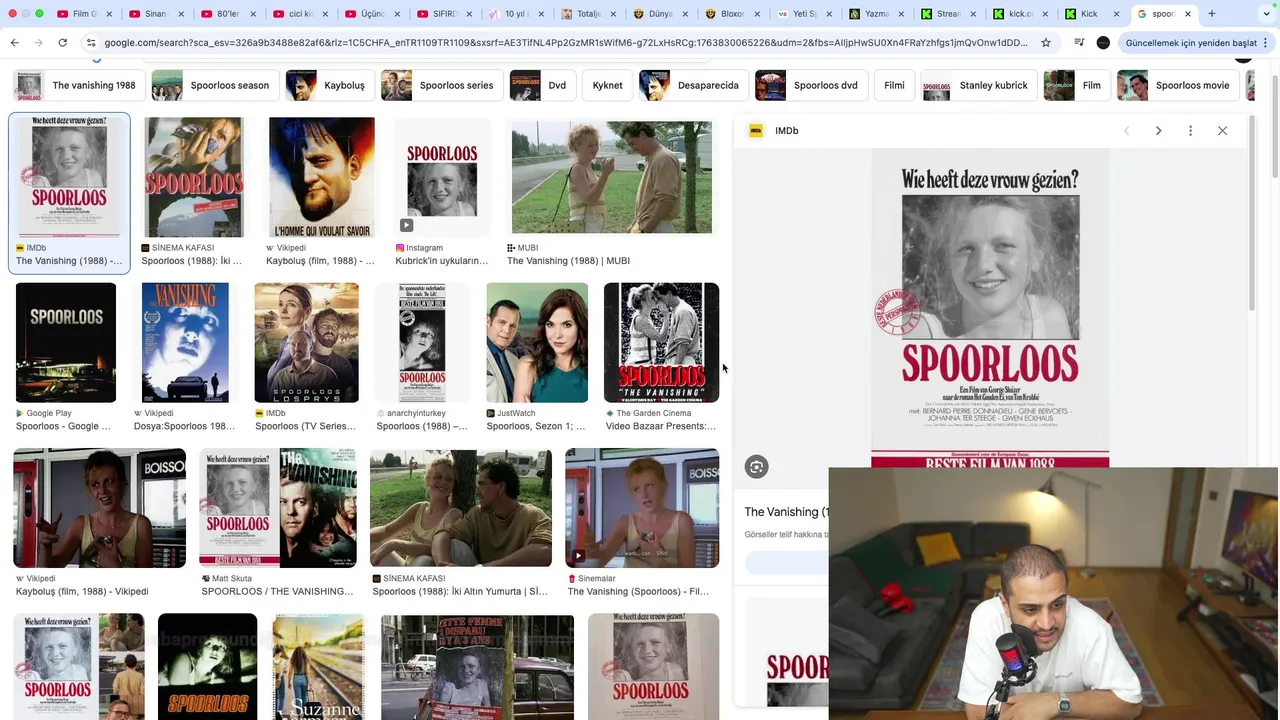The height and width of the screenshot is (720, 1280).
Task: Open Google Play Spoorloos poster
Action: (x=65, y=343)
